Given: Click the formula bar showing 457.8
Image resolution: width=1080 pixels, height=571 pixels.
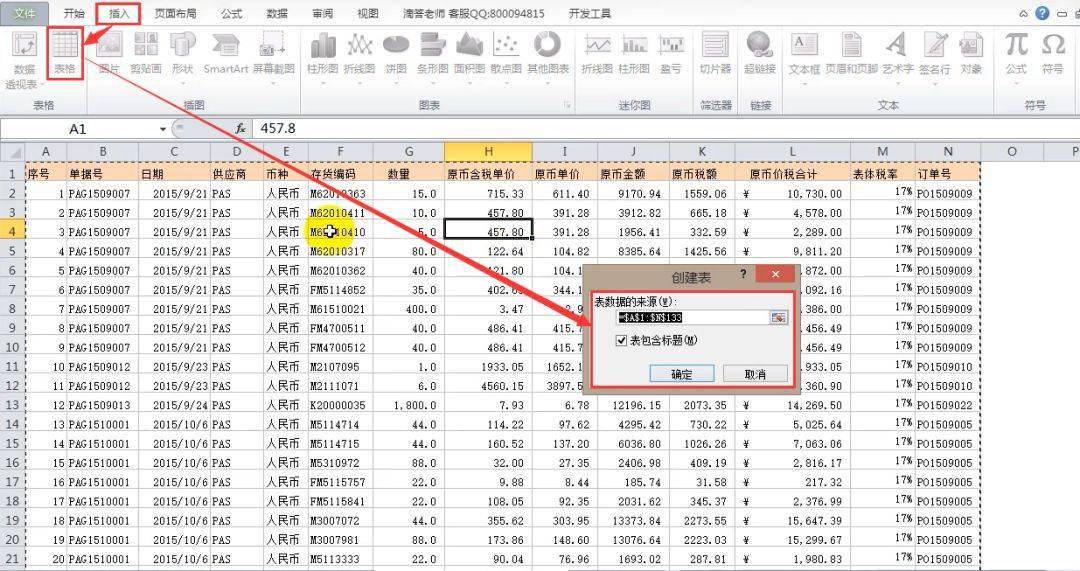Looking at the screenshot, I should click(665, 129).
